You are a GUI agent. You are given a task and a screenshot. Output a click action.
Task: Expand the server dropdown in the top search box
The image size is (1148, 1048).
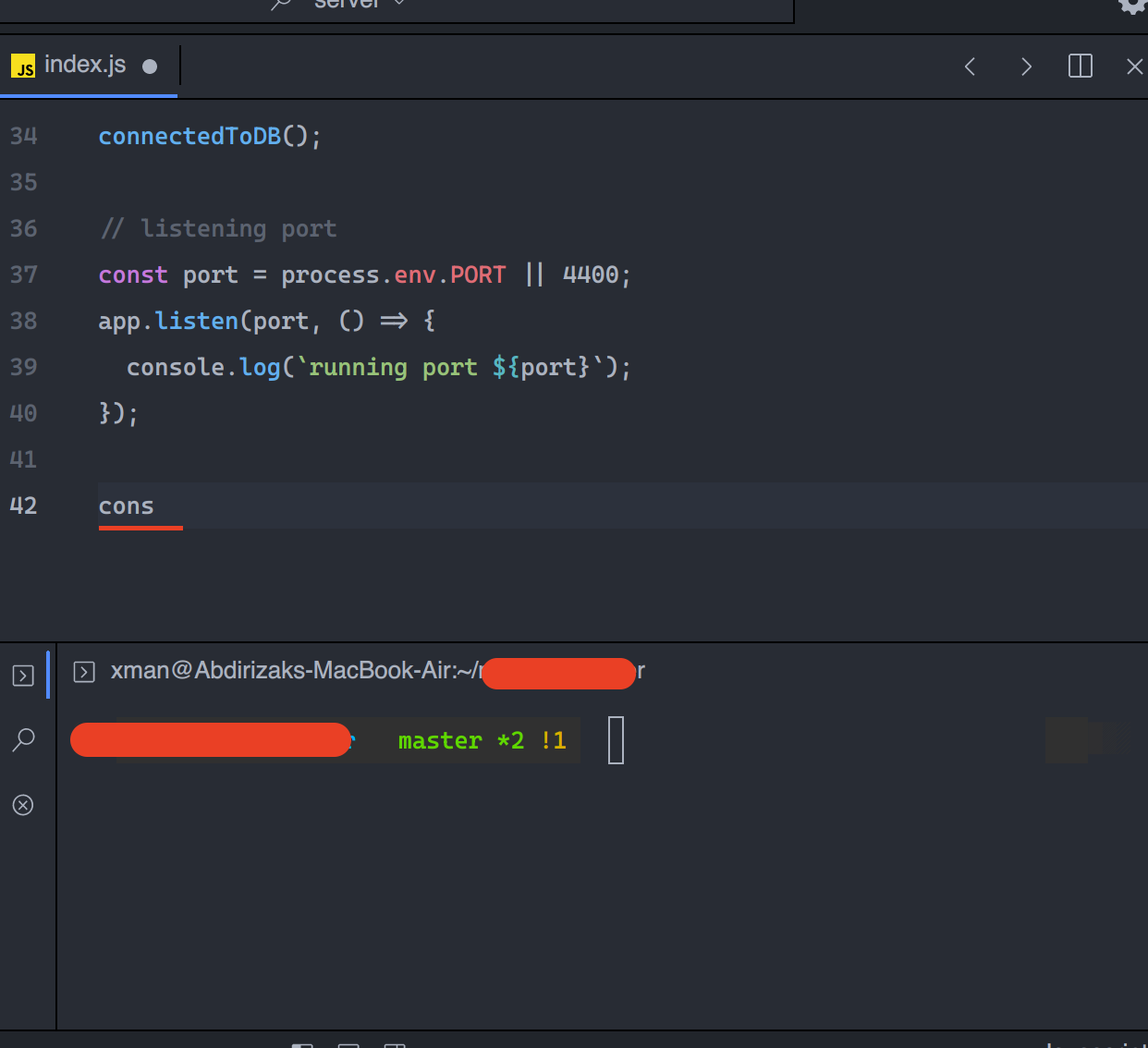click(399, 5)
